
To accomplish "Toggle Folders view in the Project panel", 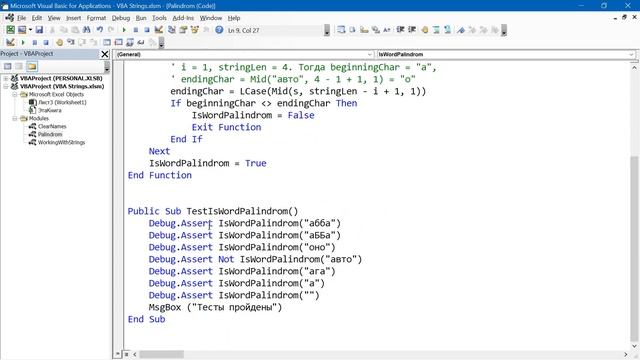I will tap(32, 66).
